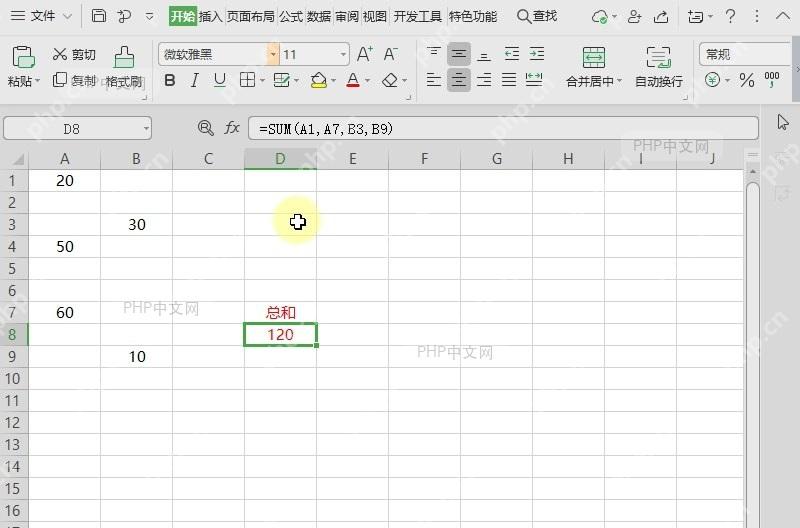Screen dimensions: 800x528
Task: Select row 8 header
Action: 14,335
